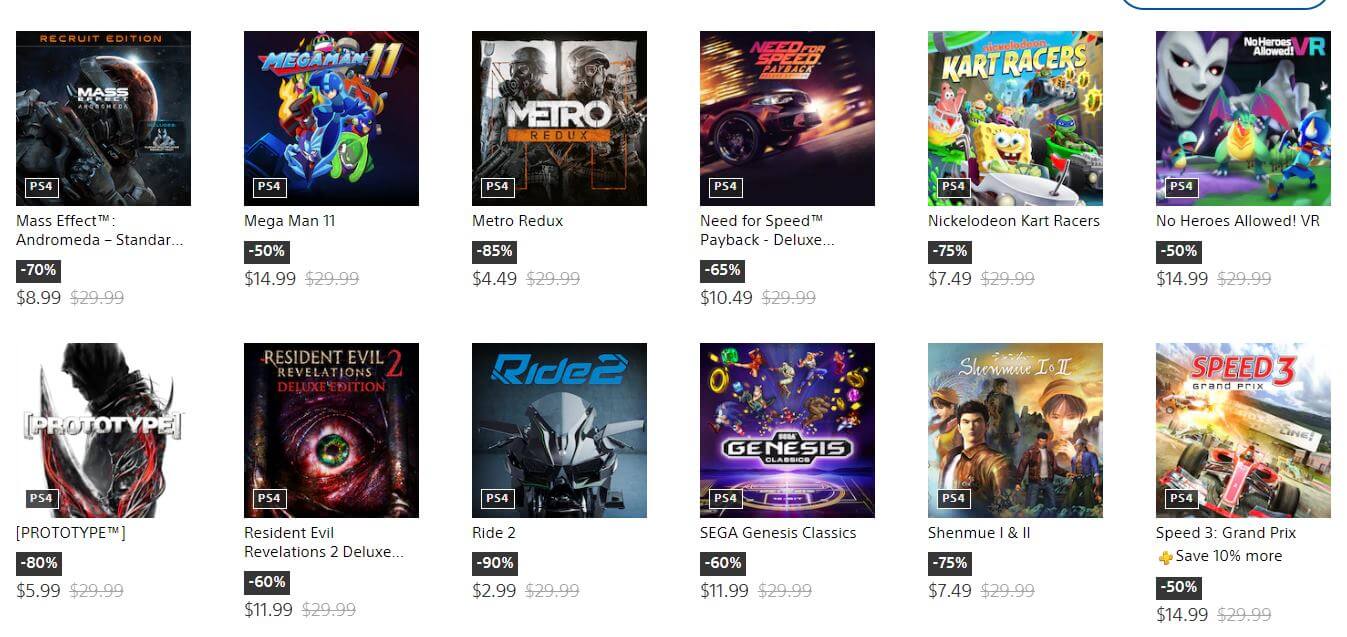Click the Nickelodeon Kart Racers cover

(x=1015, y=118)
